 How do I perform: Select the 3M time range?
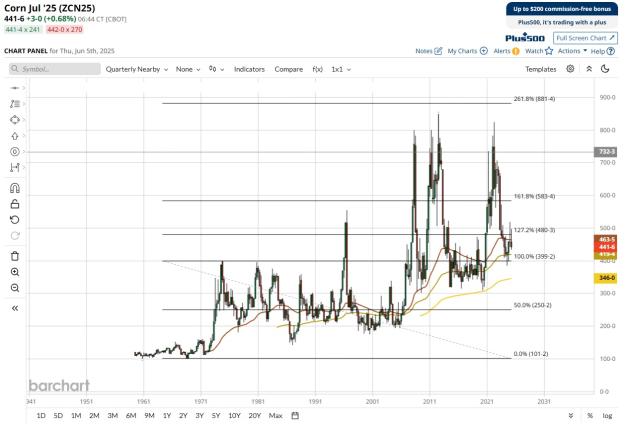coord(113,416)
